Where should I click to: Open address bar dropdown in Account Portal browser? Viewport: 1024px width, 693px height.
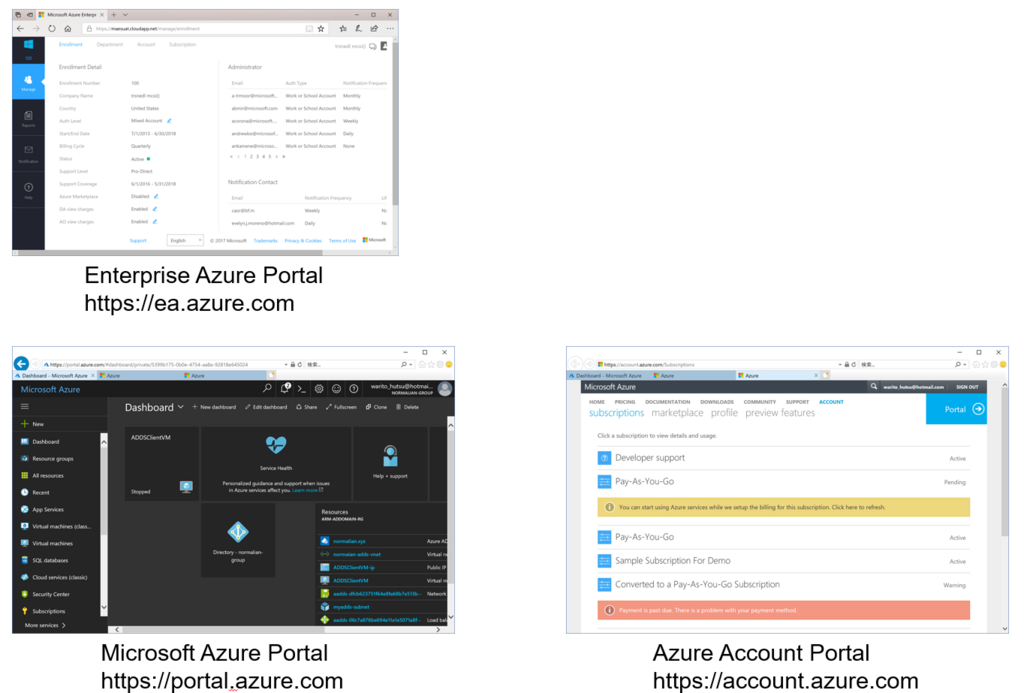coord(840,364)
